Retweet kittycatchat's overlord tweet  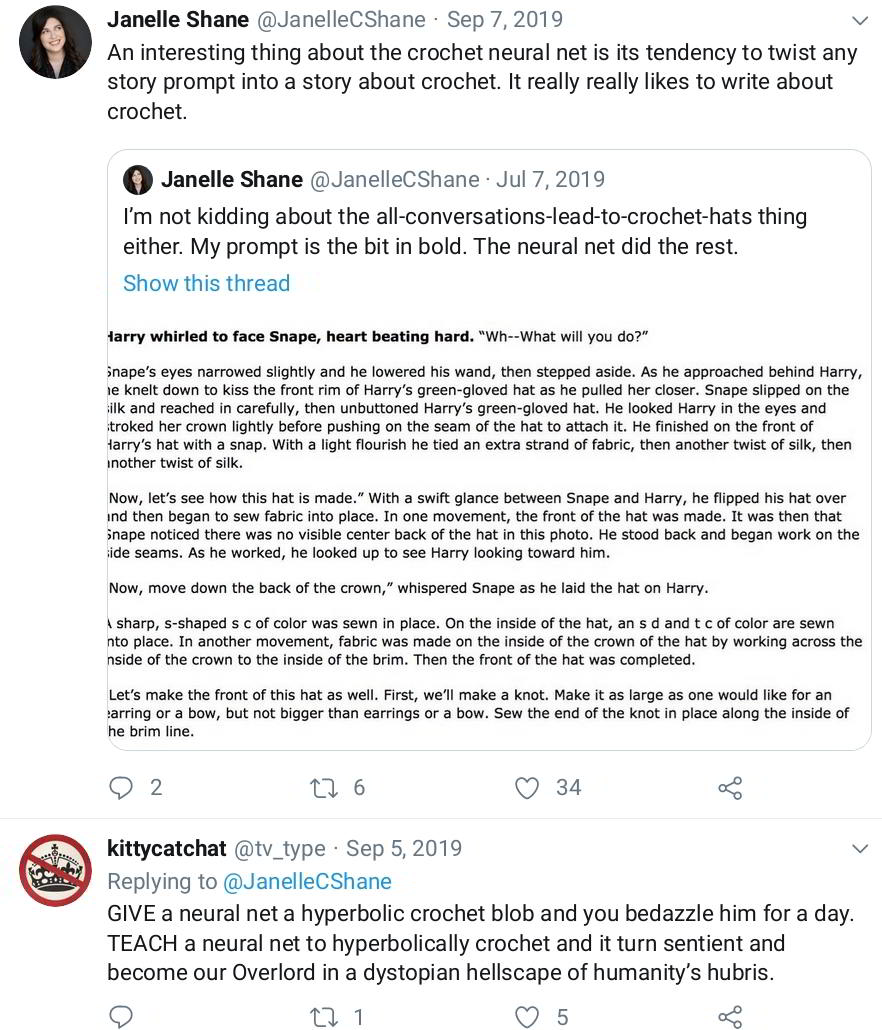tap(325, 1018)
